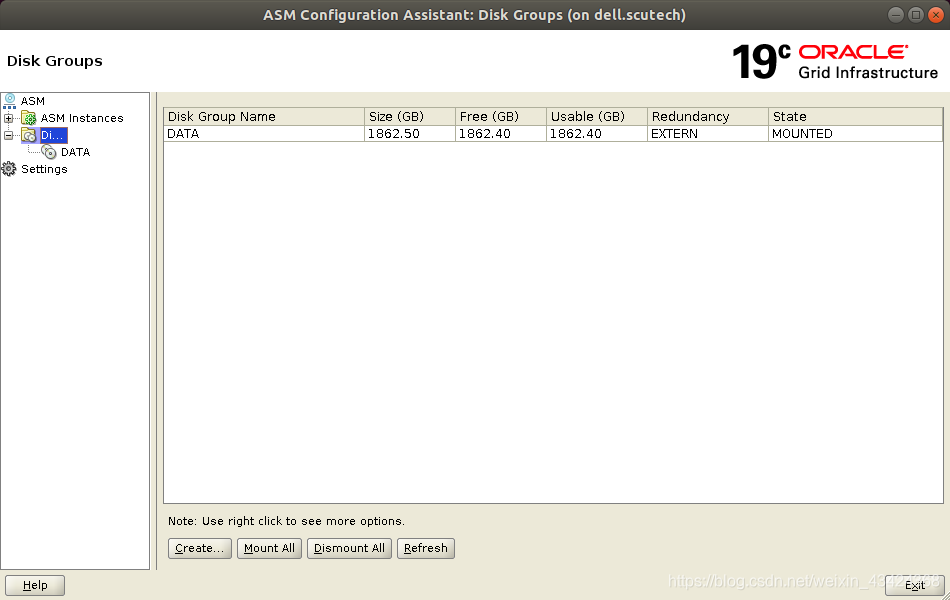Image resolution: width=950 pixels, height=600 pixels.
Task: Click the Disk Groups folder icon in tree
Action: [x=28, y=135]
